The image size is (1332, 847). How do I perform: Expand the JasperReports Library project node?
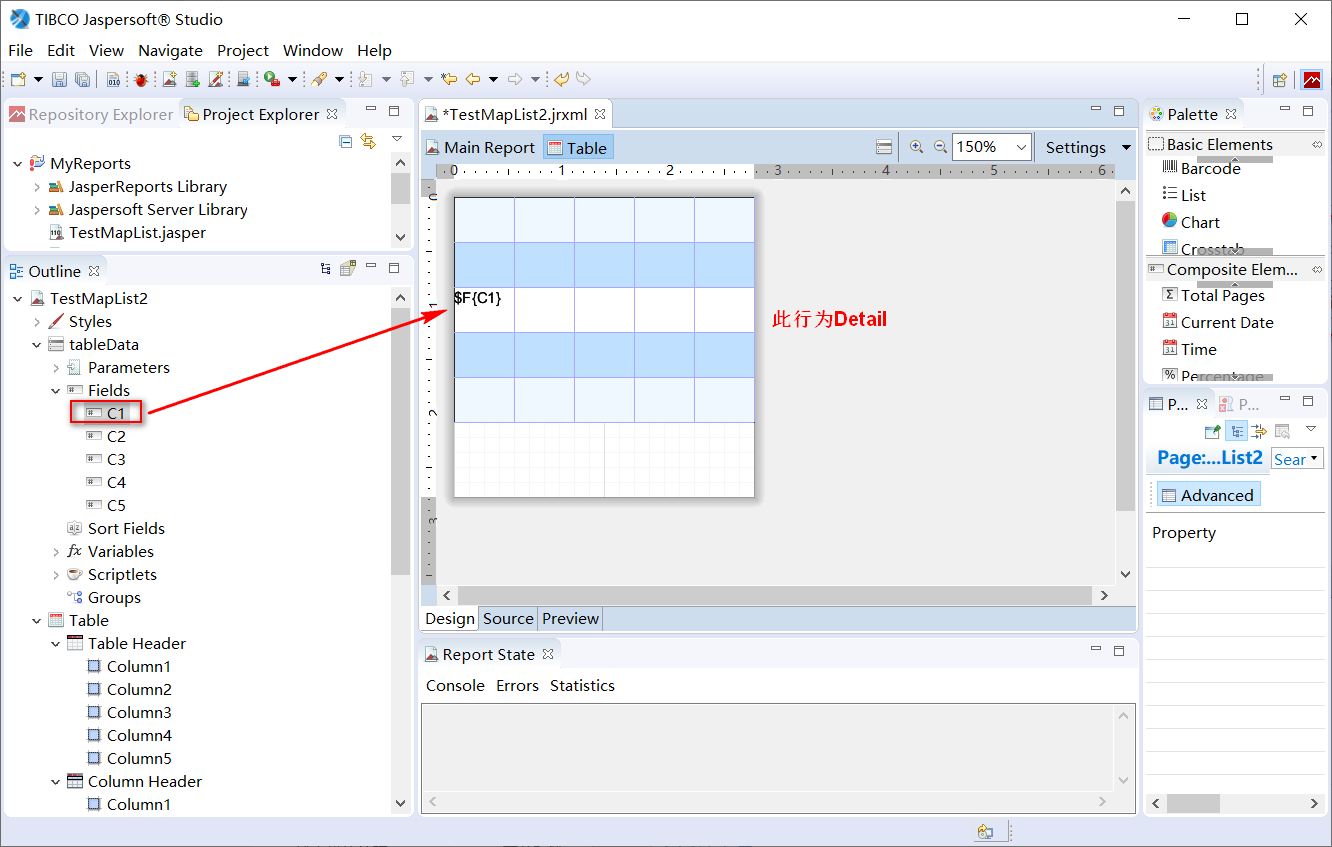click(37, 187)
